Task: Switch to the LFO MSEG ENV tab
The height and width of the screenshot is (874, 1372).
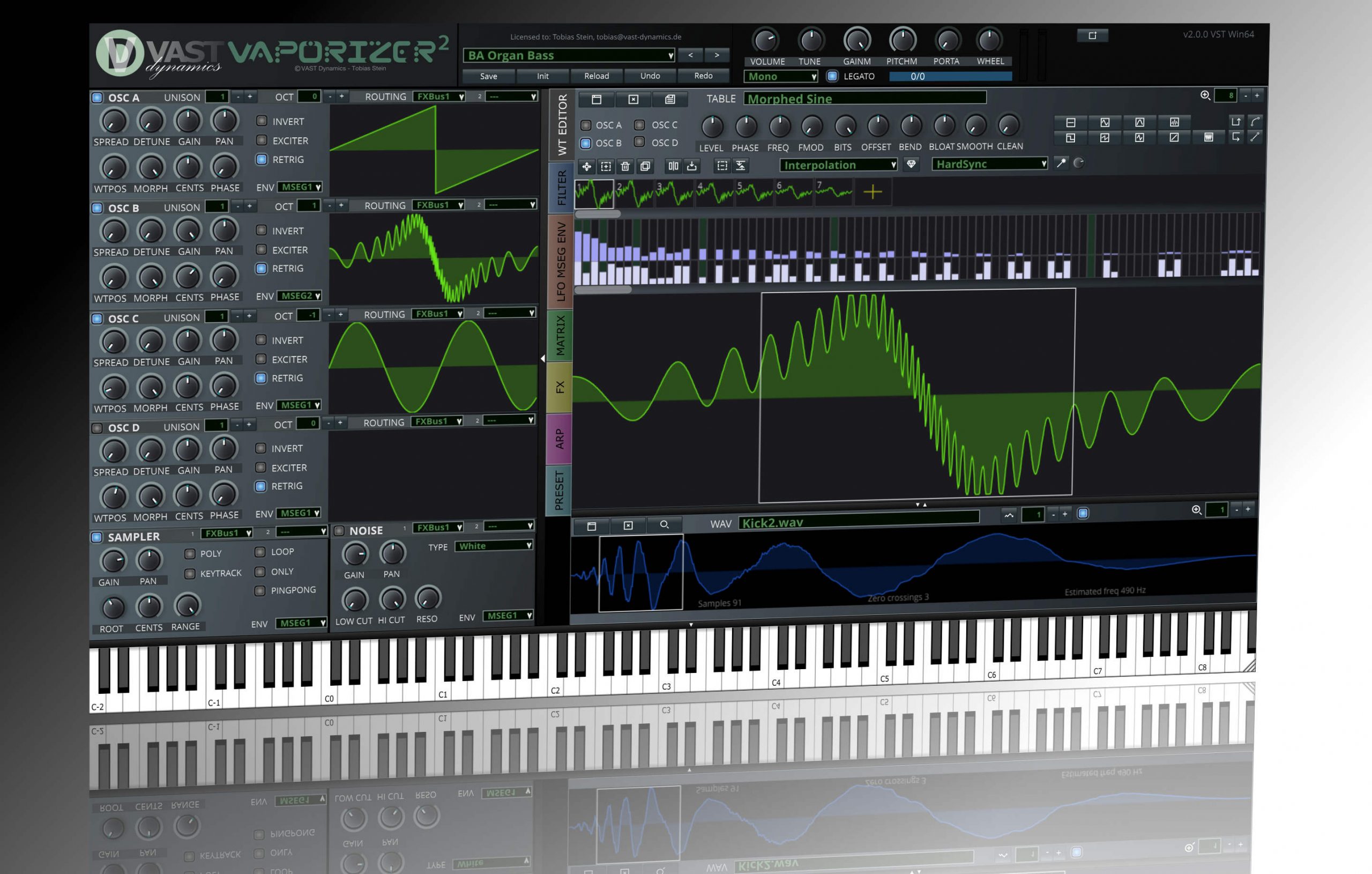Action: click(x=561, y=261)
